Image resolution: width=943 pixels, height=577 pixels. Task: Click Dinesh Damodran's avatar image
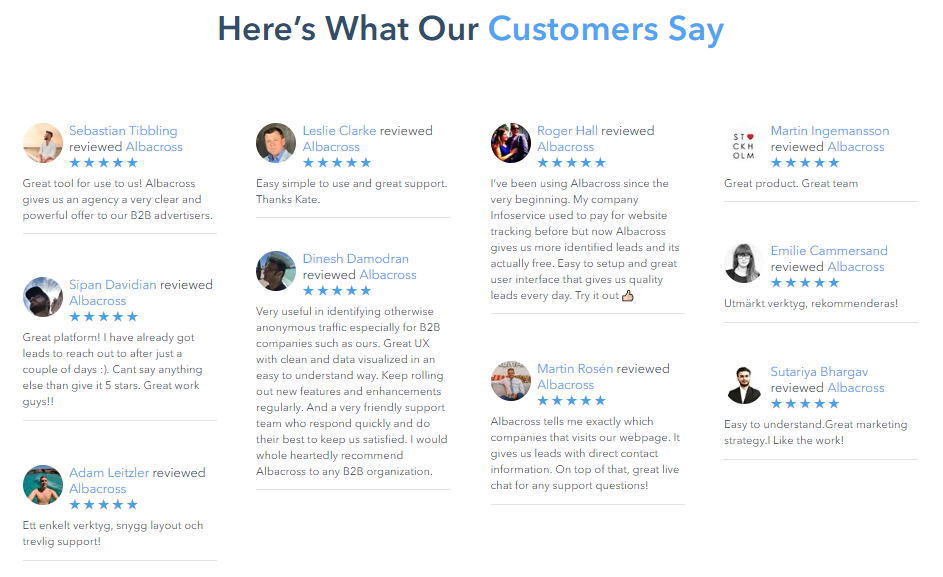(276, 271)
